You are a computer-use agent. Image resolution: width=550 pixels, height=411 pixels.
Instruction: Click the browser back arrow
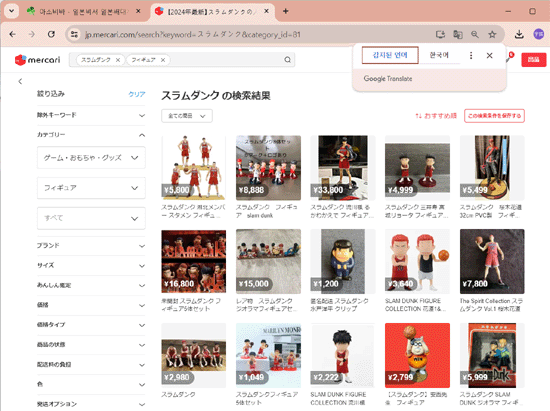(x=13, y=34)
